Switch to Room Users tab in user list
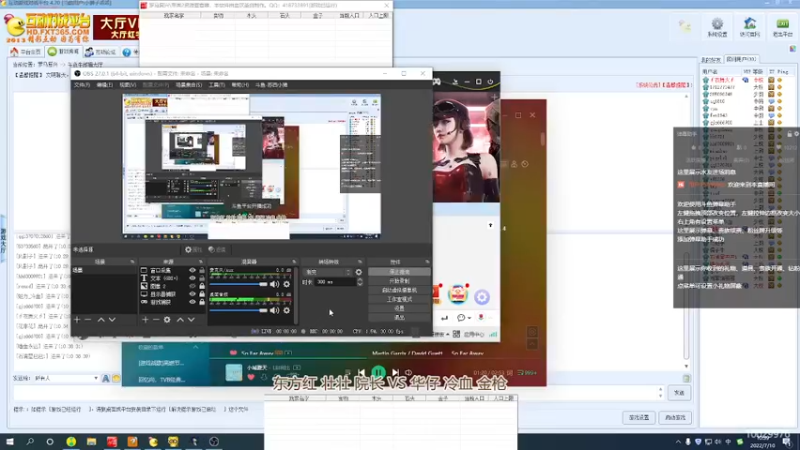Image resolution: width=800 pixels, height=450 pixels. 741,59
